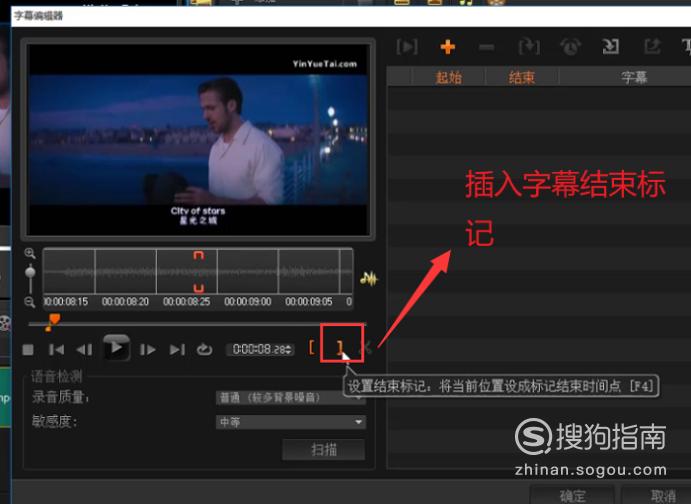691x504 pixels.
Task: Click the 00:00:09:05 label on the waveform ruler
Action: (x=308, y=302)
